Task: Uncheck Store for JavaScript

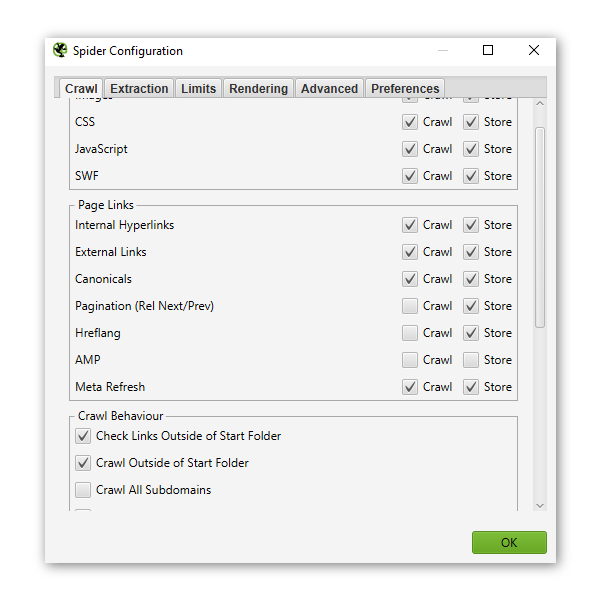Action: coord(471,149)
